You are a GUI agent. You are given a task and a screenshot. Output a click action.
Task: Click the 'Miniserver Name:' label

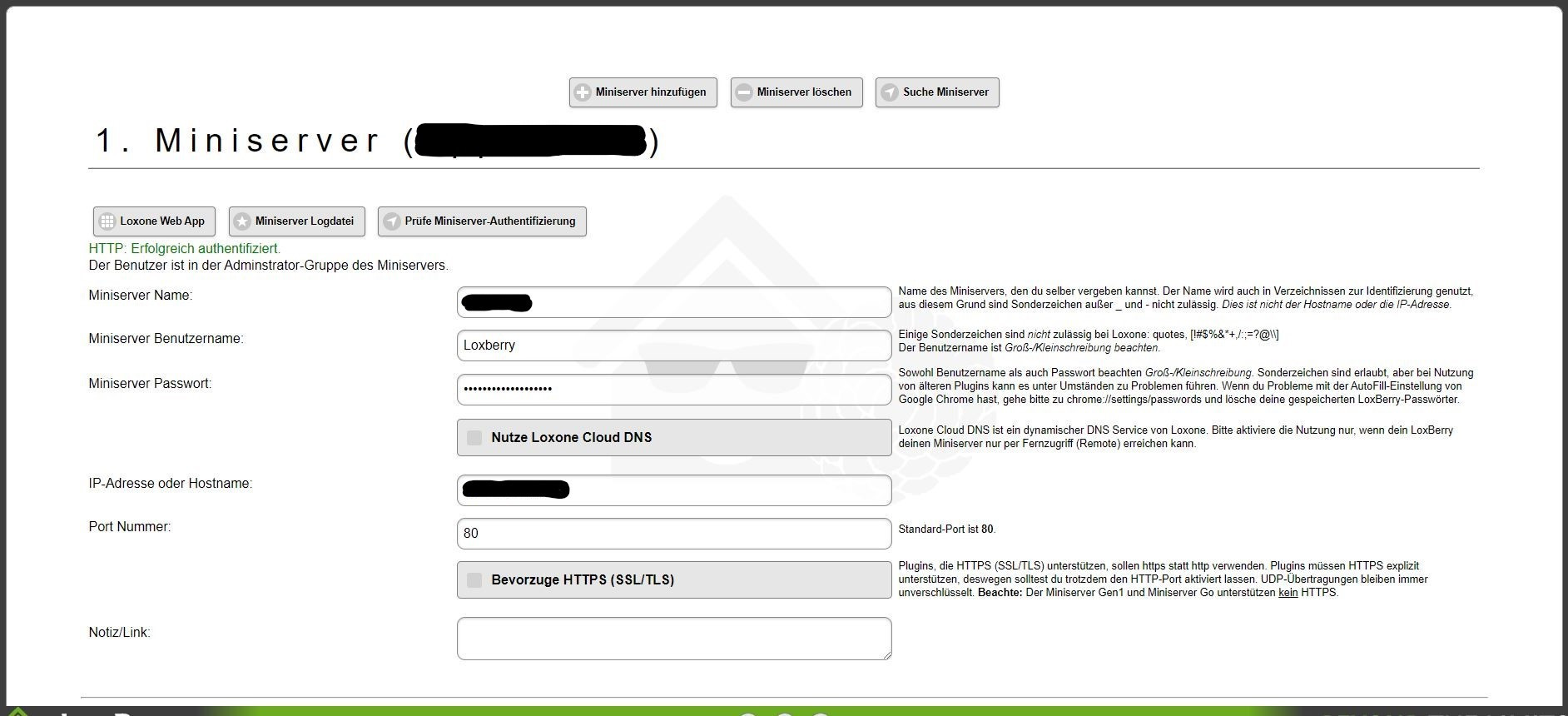(141, 296)
